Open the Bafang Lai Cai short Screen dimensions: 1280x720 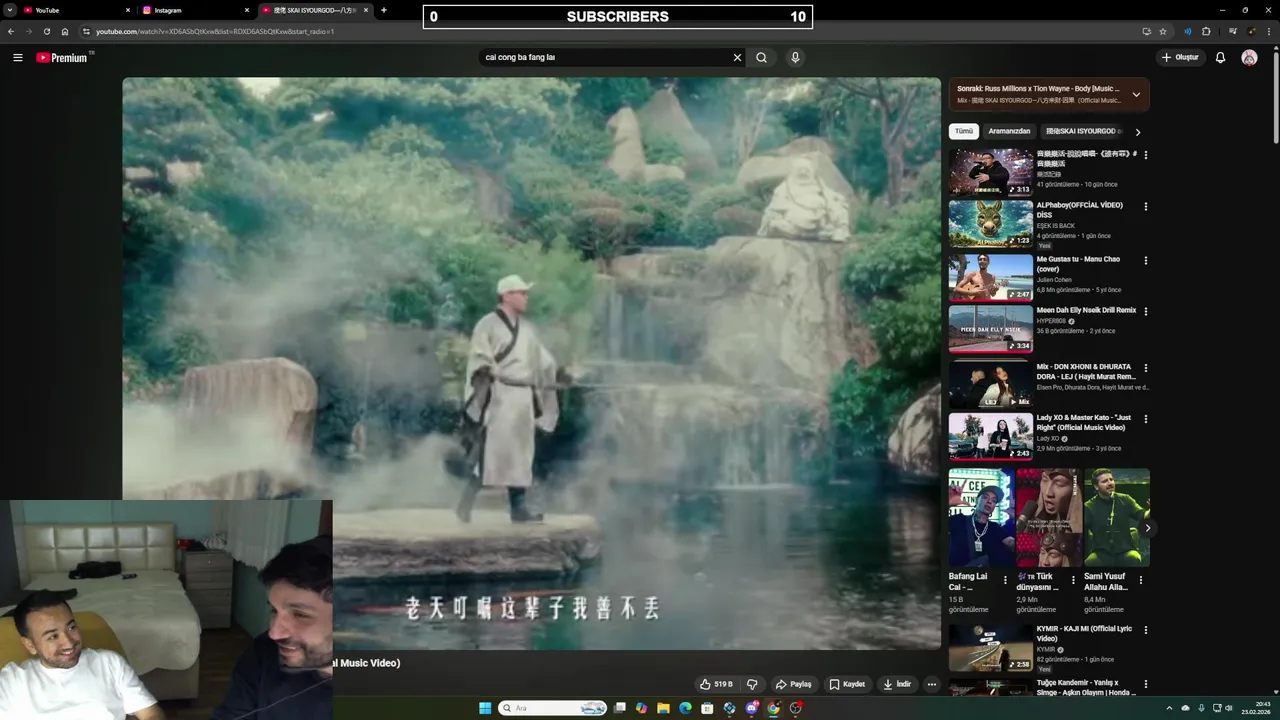coord(981,518)
